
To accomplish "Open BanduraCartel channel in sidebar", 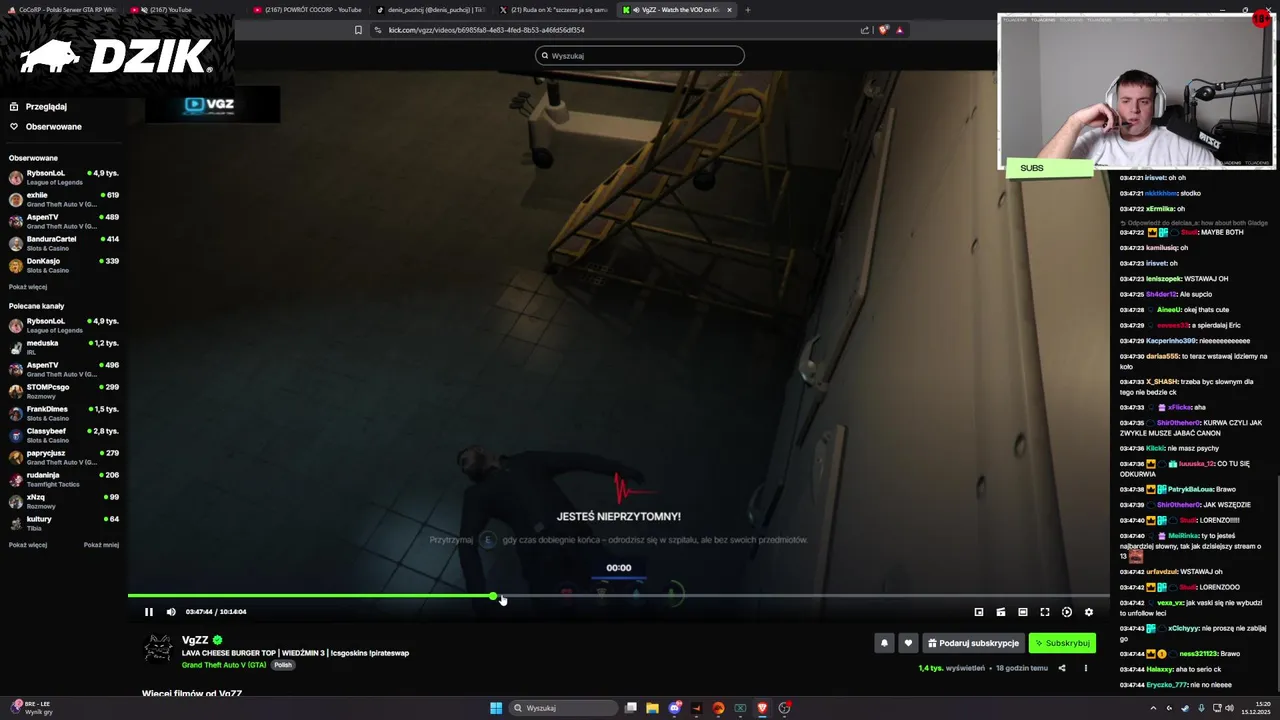I will pyautogui.click(x=64, y=244).
